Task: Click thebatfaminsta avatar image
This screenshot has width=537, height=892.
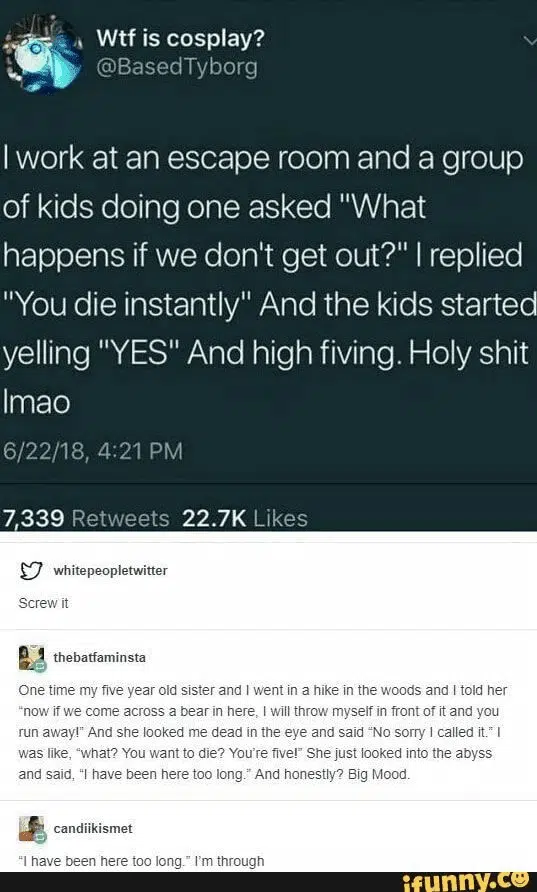Action: [31, 658]
